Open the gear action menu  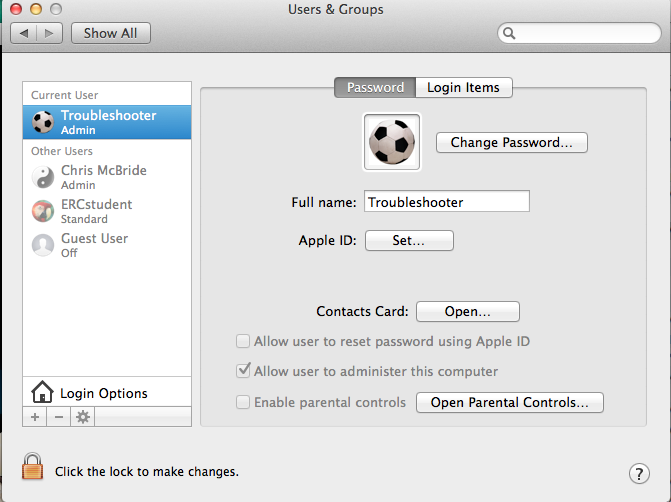(83, 417)
